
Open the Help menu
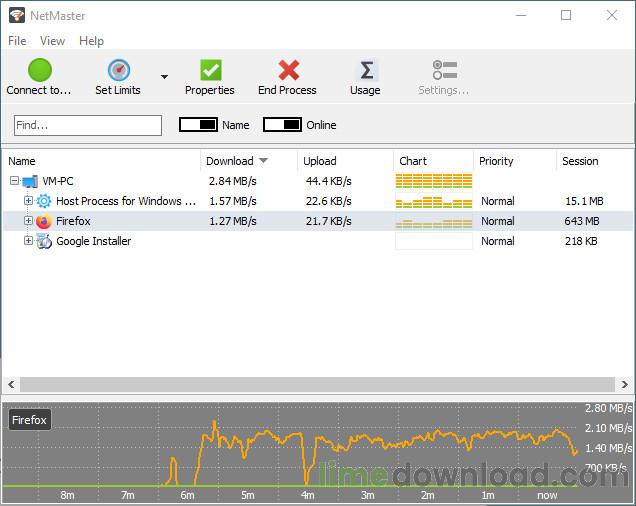pos(91,41)
